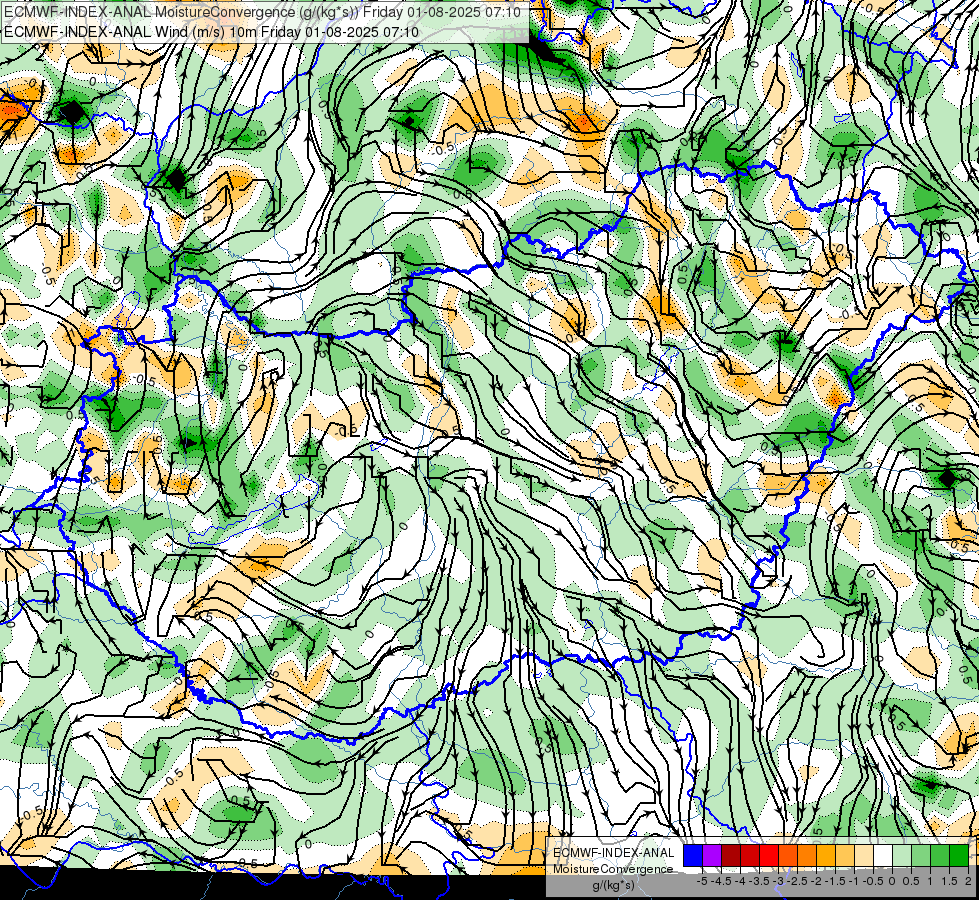This screenshot has height=900, width=979.
Task: Click the white legend swatch
Action: click(x=883, y=856)
